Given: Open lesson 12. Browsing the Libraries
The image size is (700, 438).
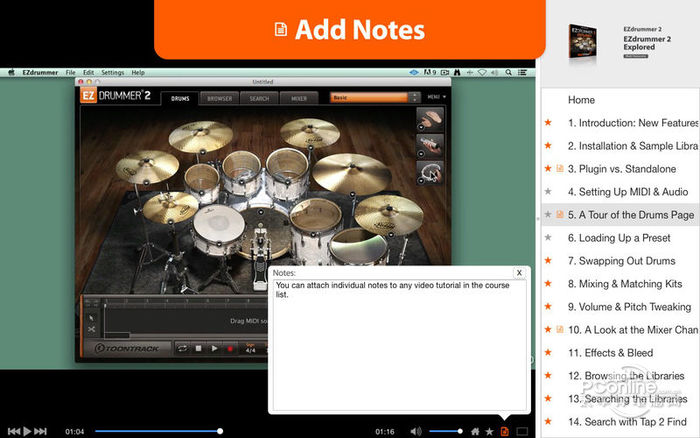Looking at the screenshot, I should tap(626, 376).
